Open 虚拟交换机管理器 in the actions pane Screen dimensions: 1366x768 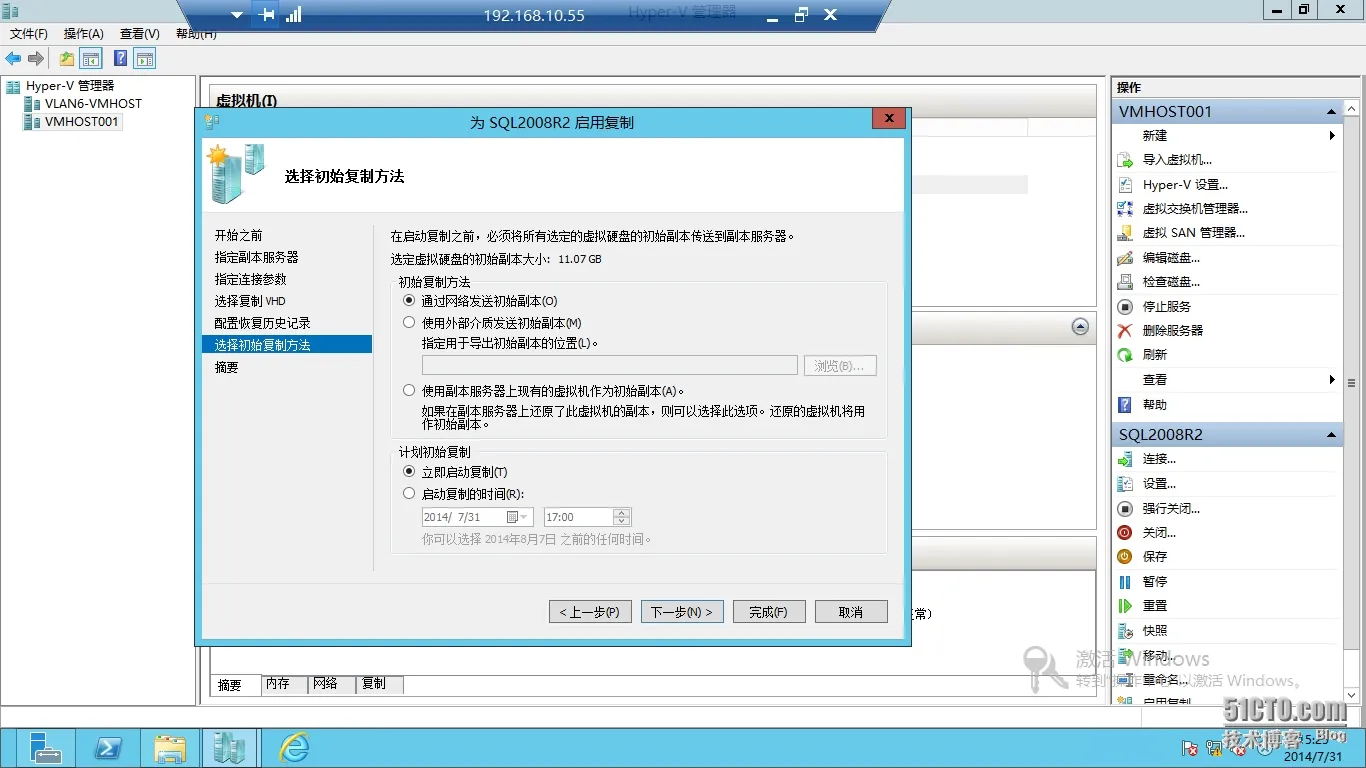pos(1195,209)
